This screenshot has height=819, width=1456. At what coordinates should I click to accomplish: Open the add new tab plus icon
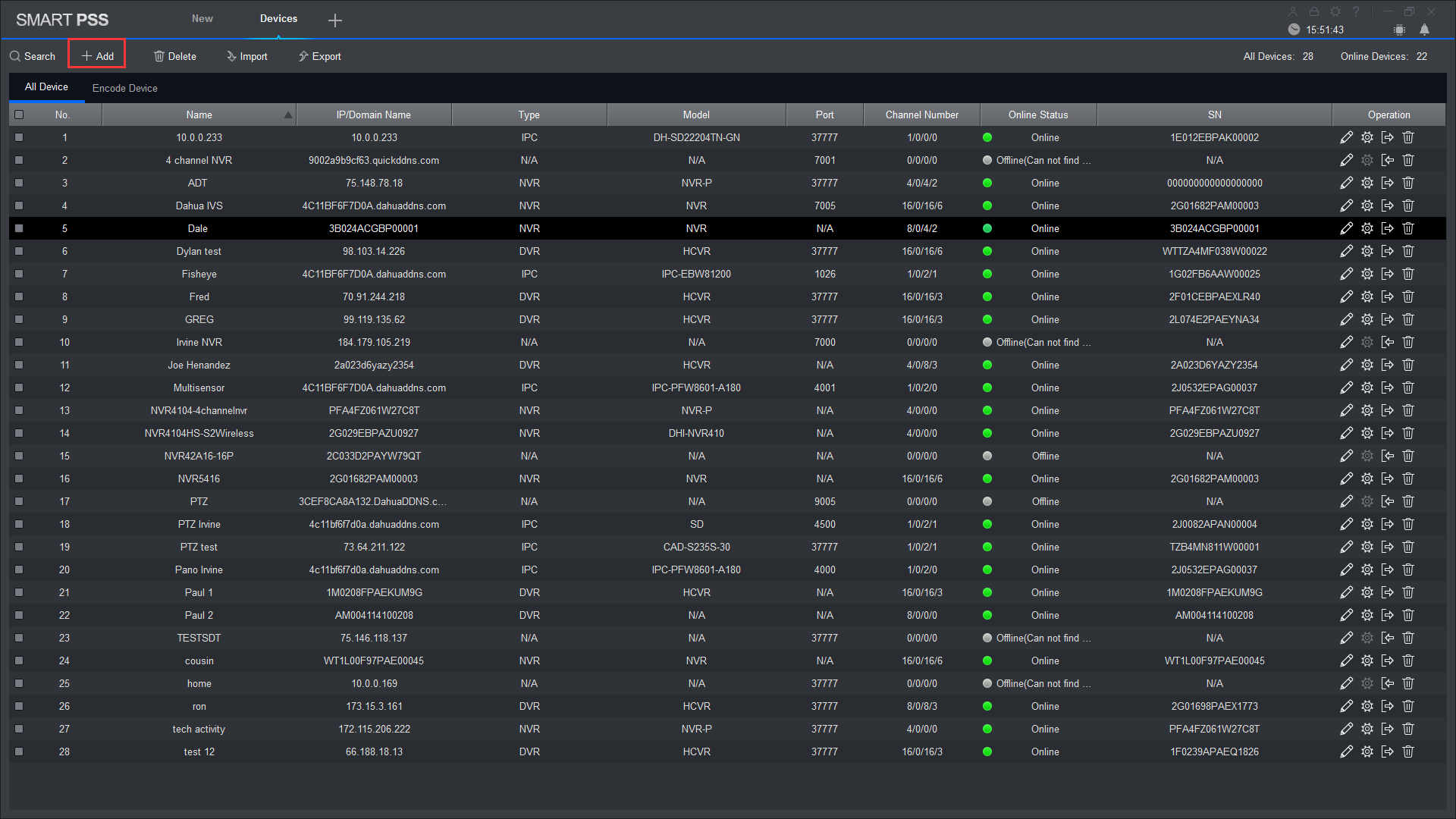coord(334,20)
